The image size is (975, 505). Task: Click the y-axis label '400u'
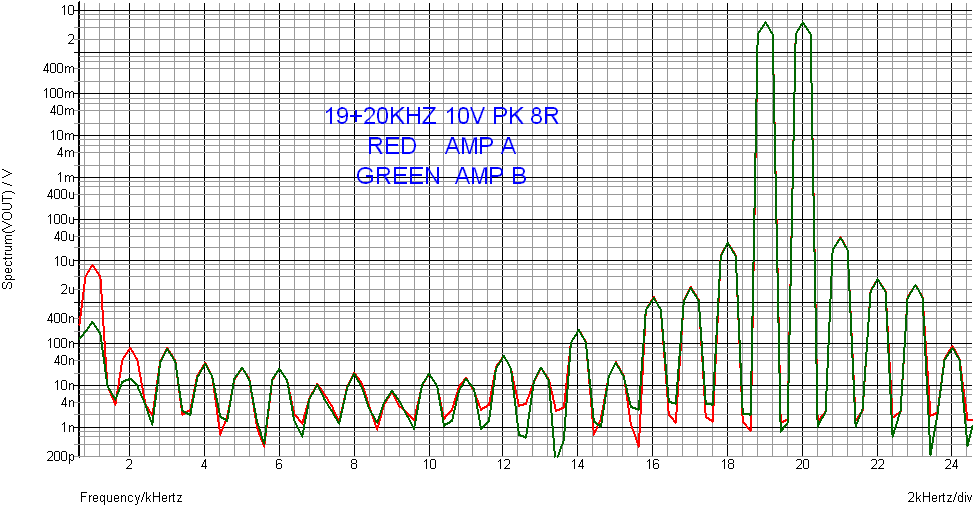61,193
